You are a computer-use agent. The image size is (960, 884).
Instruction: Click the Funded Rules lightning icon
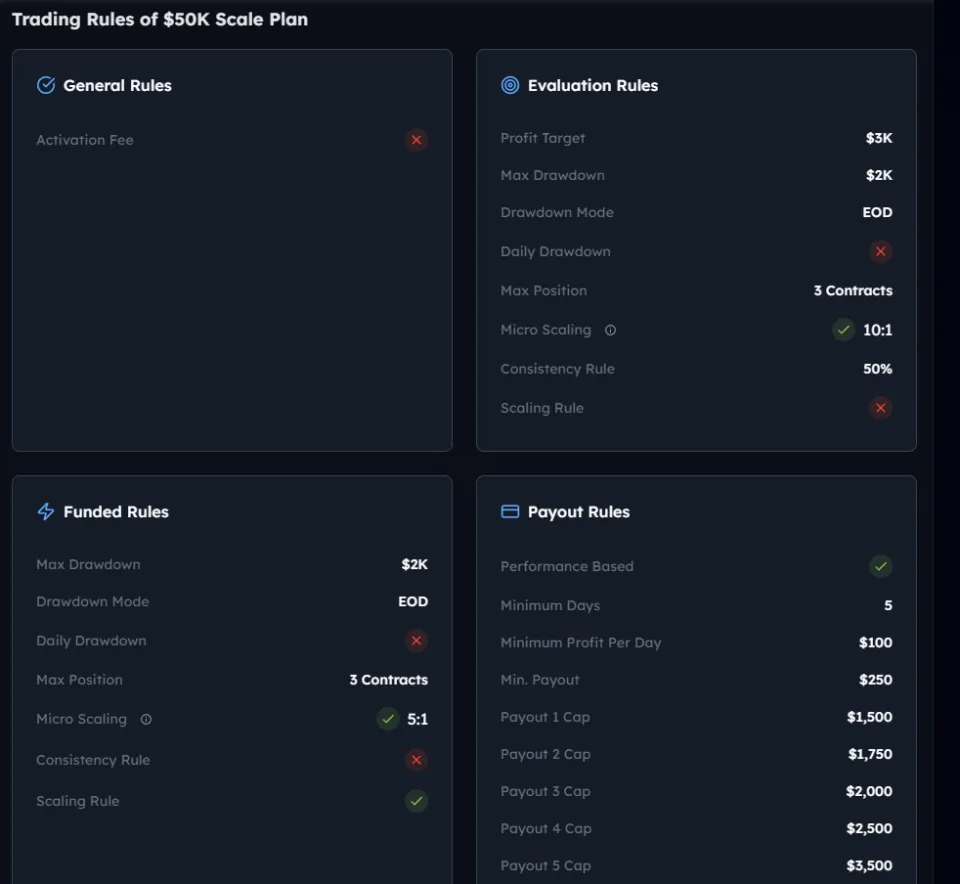click(46, 512)
